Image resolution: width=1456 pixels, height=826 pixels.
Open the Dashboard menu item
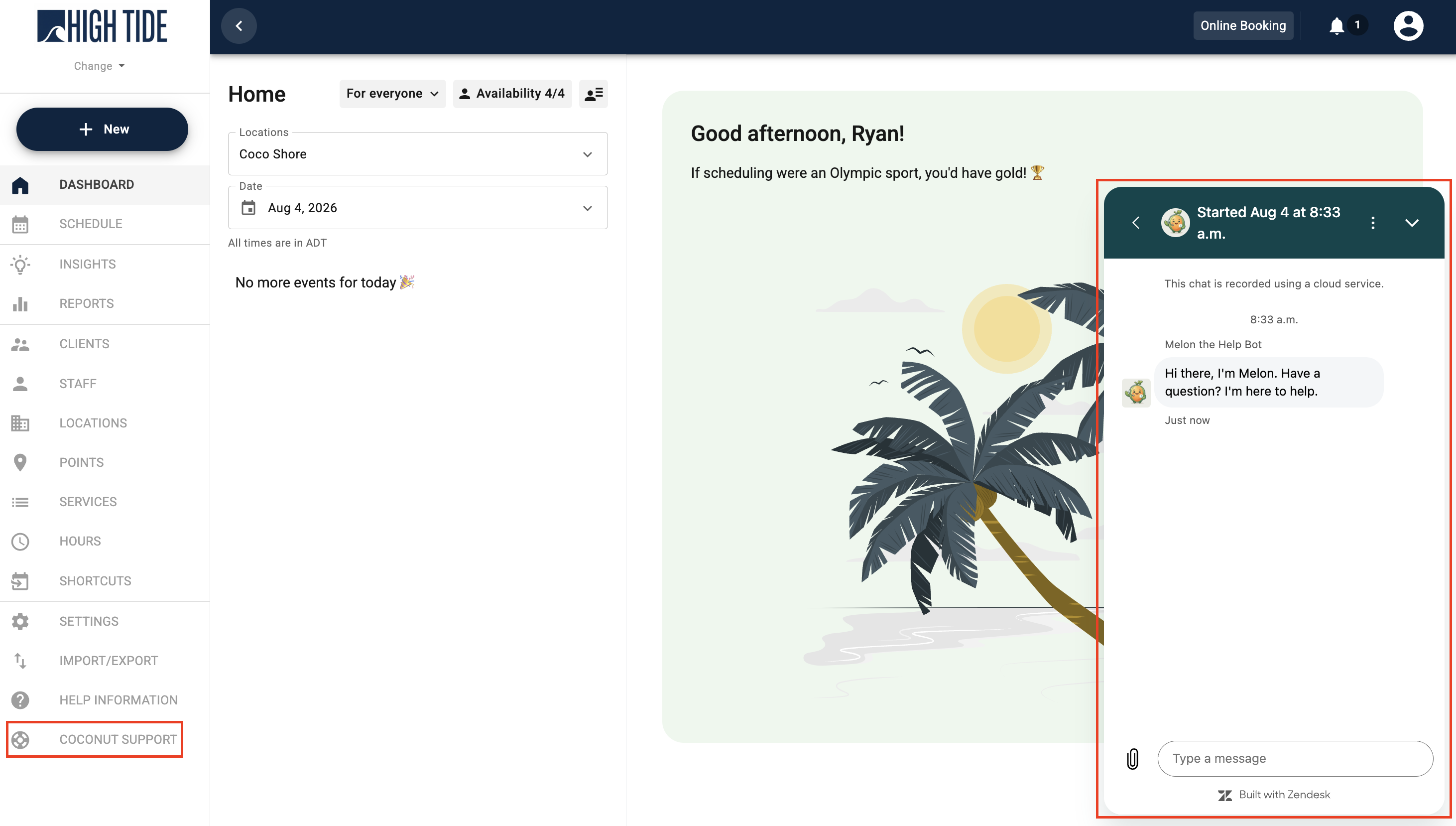pos(105,185)
